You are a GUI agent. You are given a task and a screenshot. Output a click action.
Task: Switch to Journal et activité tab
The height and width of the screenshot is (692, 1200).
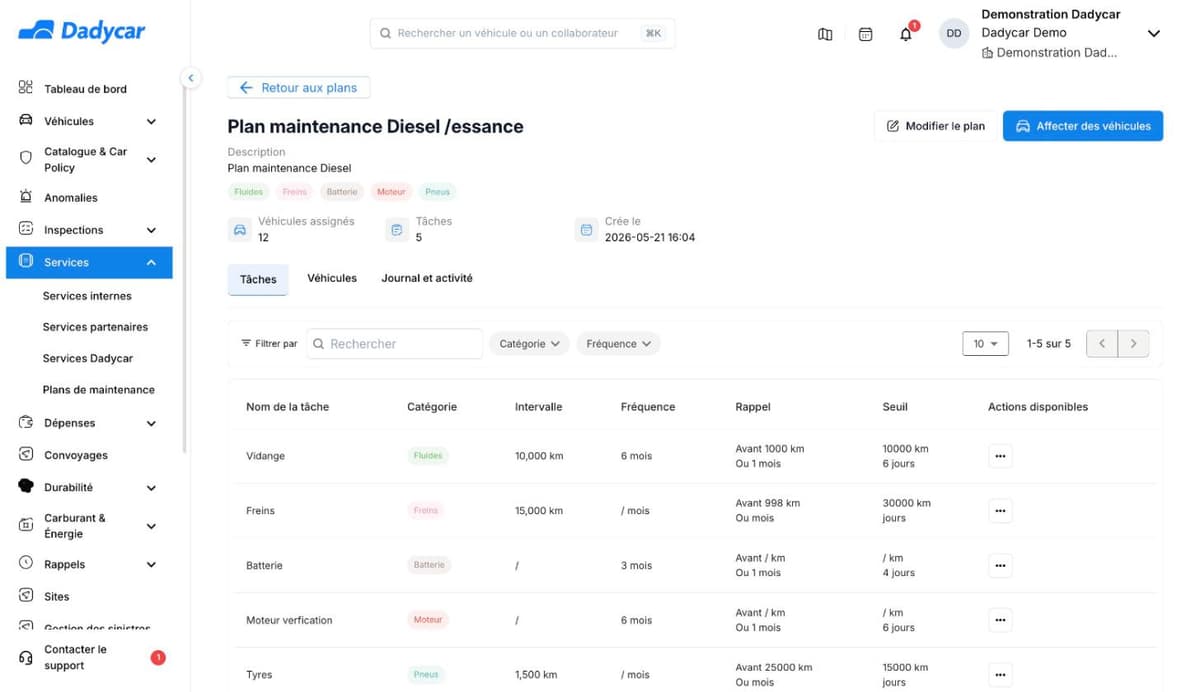(427, 278)
